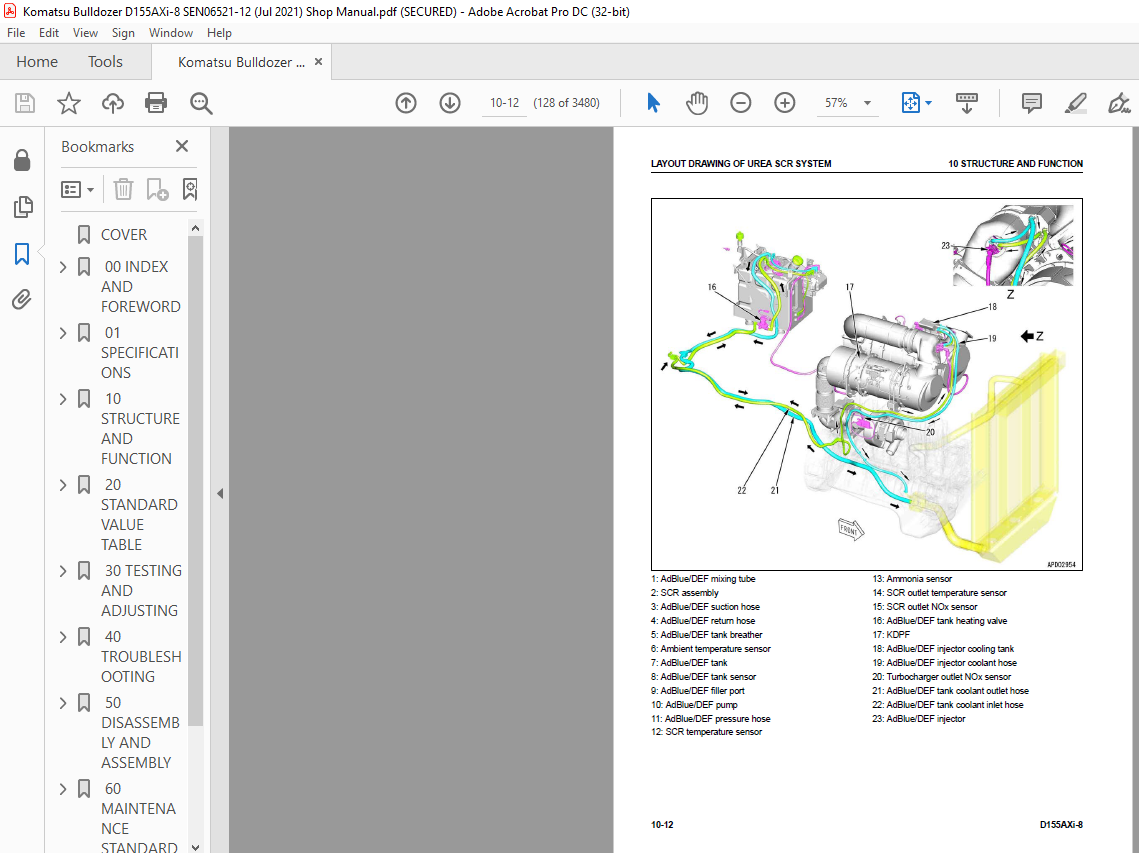The height and width of the screenshot is (853, 1139).
Task: Open the Sign menu
Action: (123, 33)
